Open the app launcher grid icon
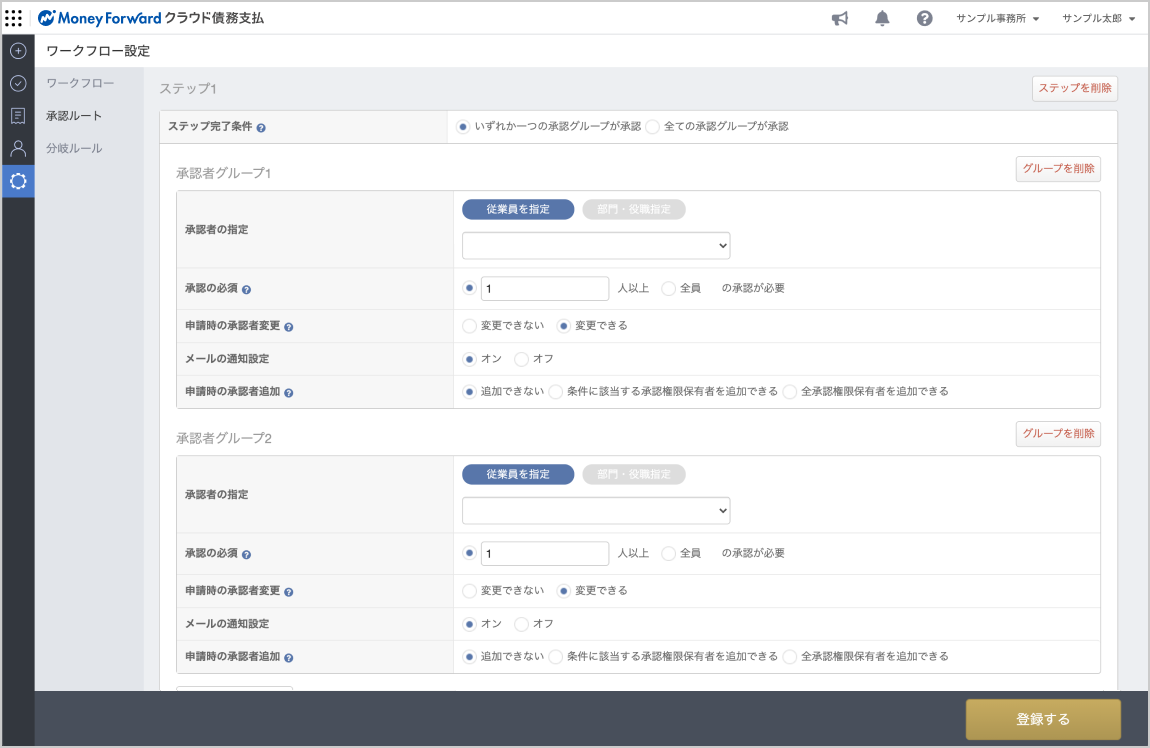Screen dimensions: 1150x748 pos(14,18)
